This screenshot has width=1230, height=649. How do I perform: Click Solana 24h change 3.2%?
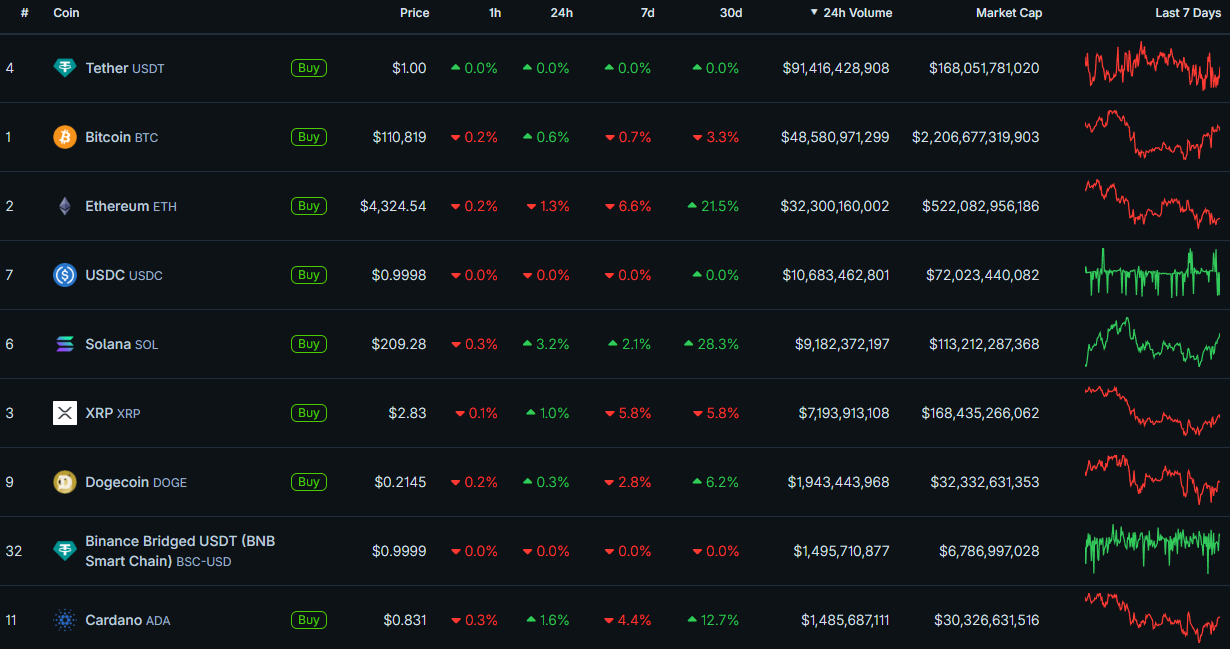click(546, 344)
